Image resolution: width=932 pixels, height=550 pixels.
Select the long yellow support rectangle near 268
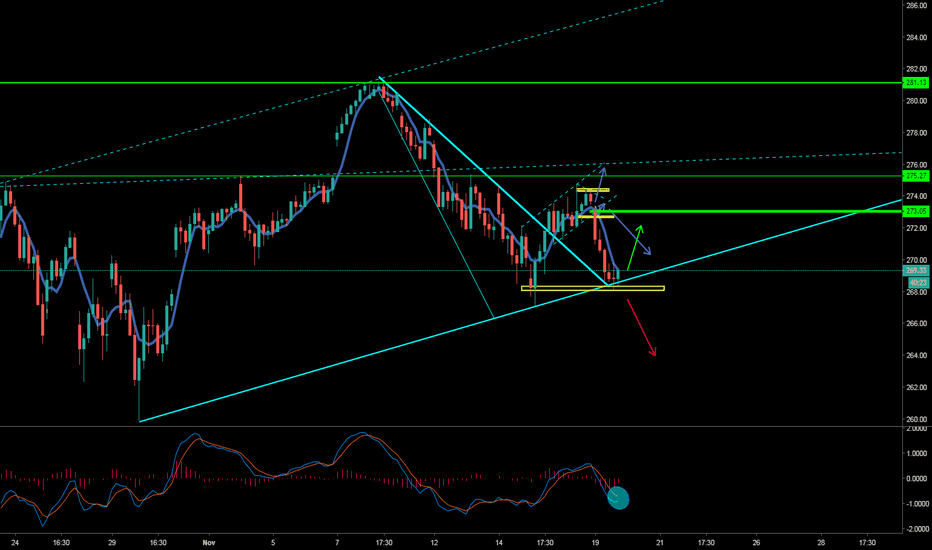pyautogui.click(x=593, y=288)
